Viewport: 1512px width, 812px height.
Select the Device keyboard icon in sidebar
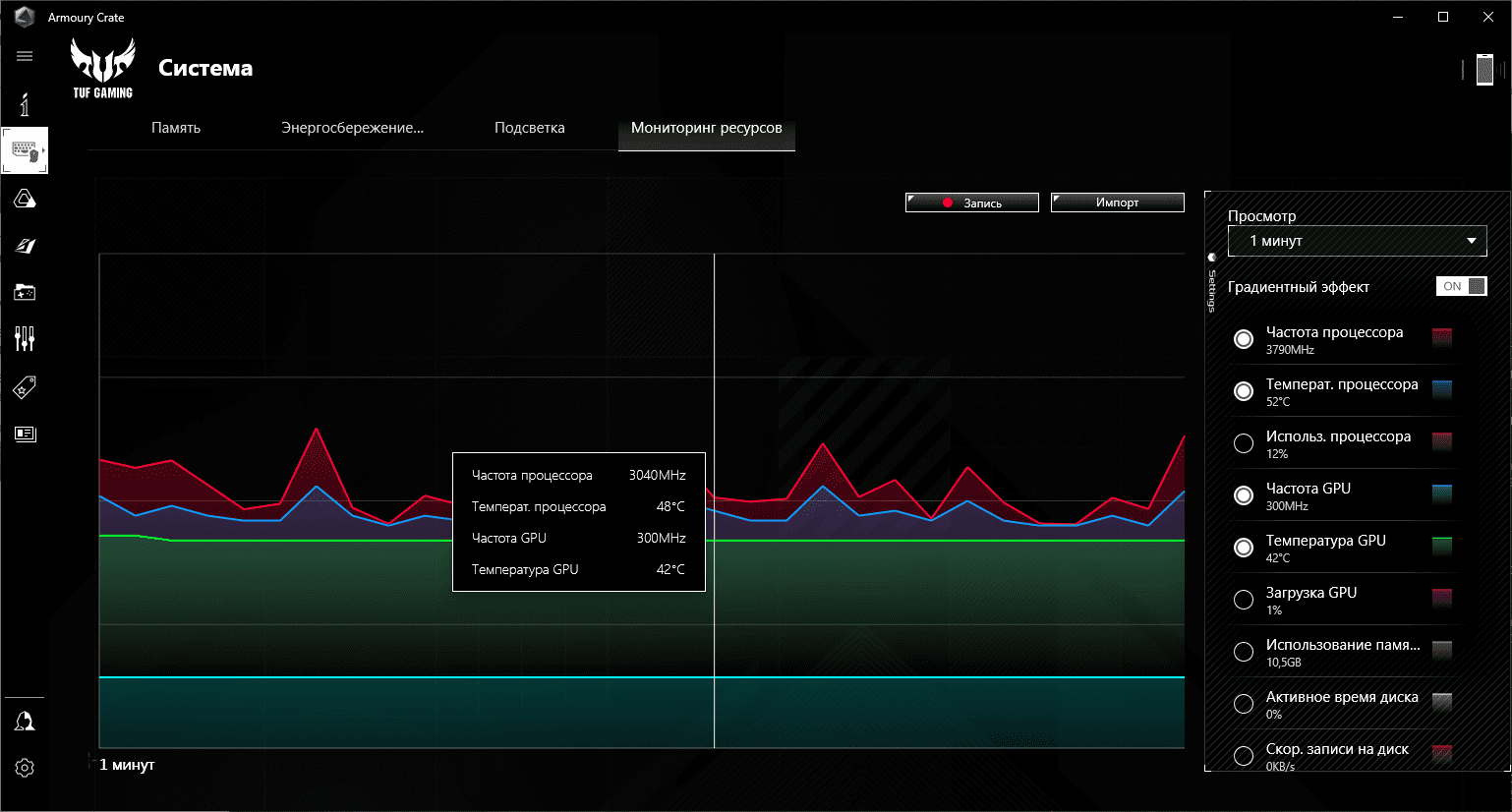pyautogui.click(x=25, y=150)
